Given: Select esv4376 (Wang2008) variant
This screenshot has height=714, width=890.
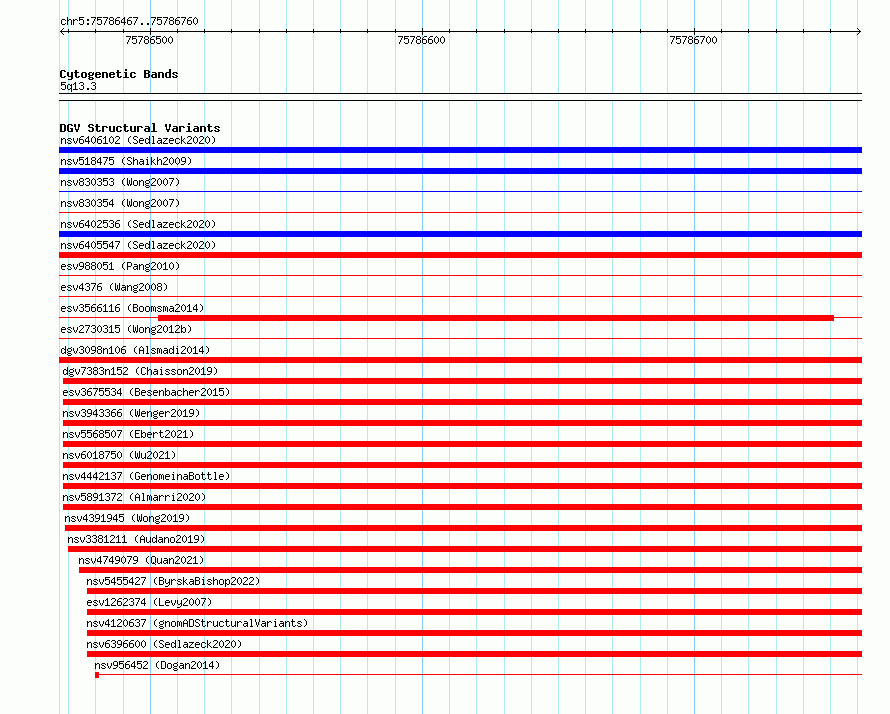Looking at the screenshot, I should click(114, 287).
